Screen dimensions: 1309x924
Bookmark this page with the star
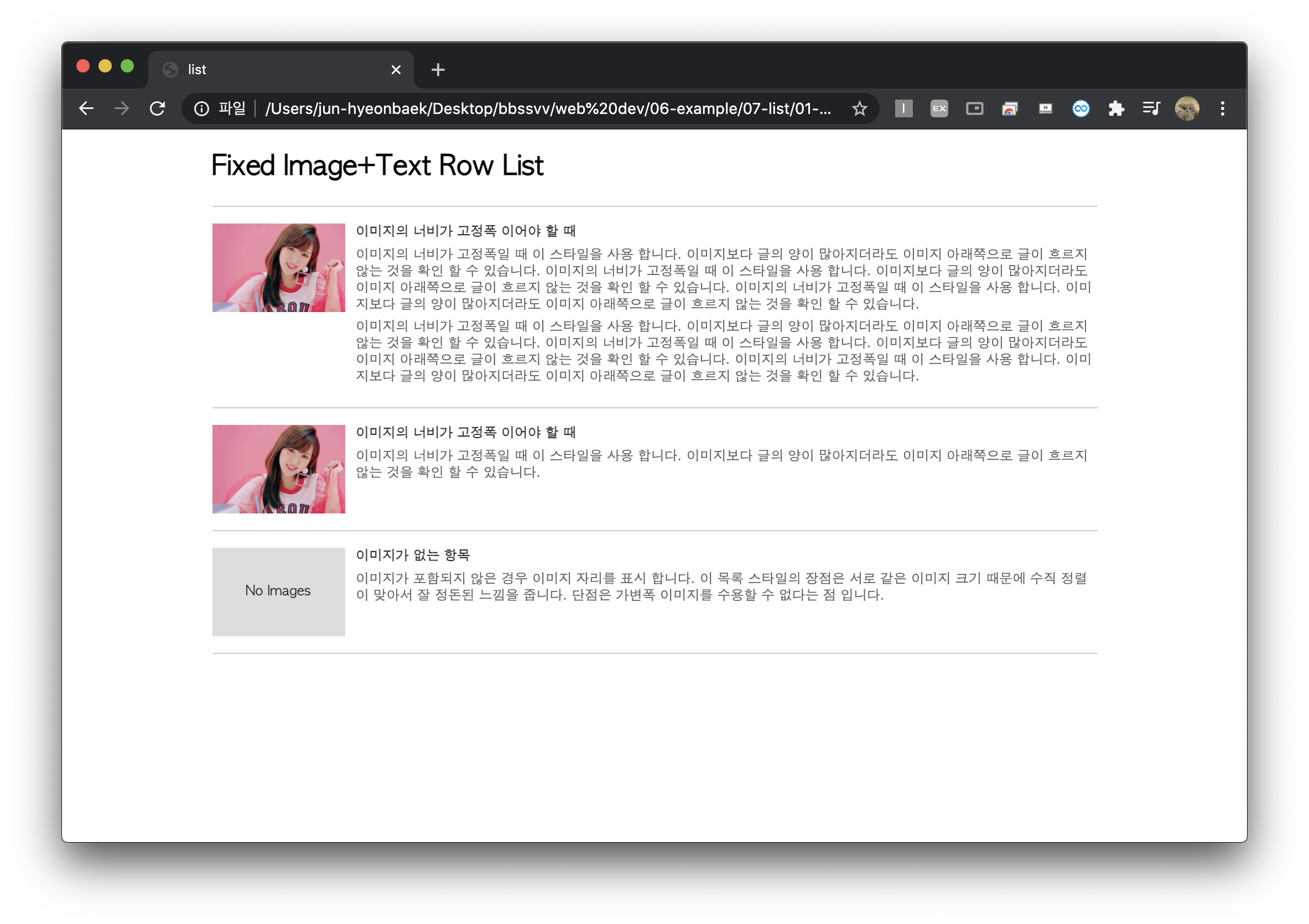859,108
